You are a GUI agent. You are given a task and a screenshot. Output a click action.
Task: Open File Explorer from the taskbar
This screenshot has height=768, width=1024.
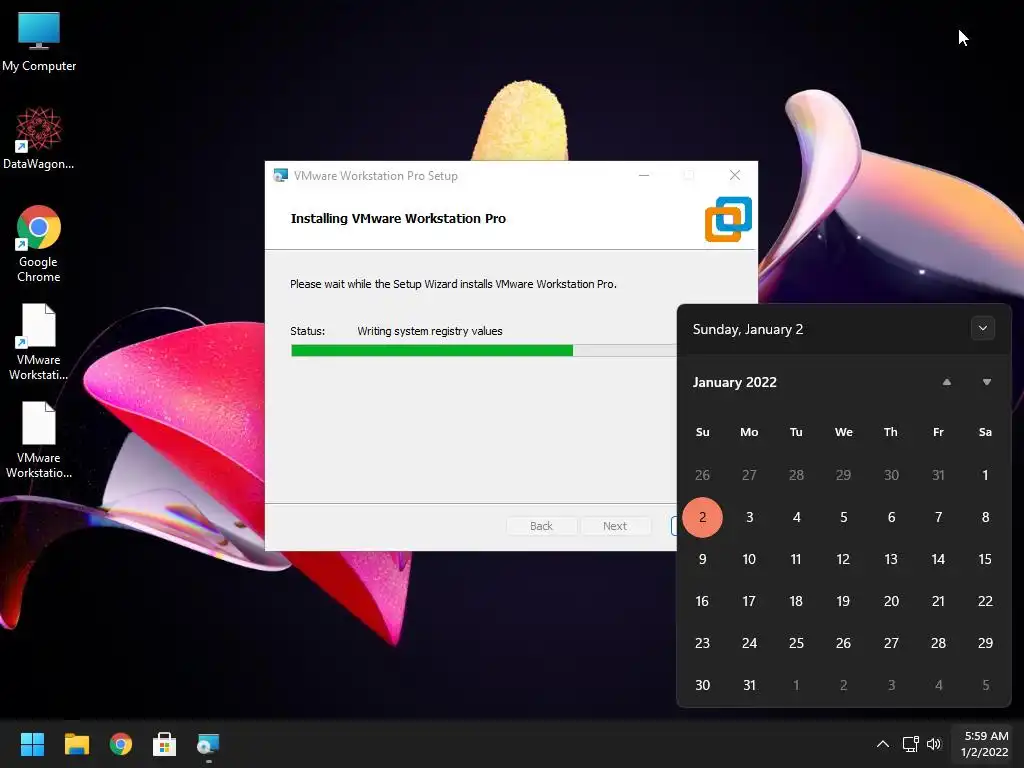tap(76, 744)
